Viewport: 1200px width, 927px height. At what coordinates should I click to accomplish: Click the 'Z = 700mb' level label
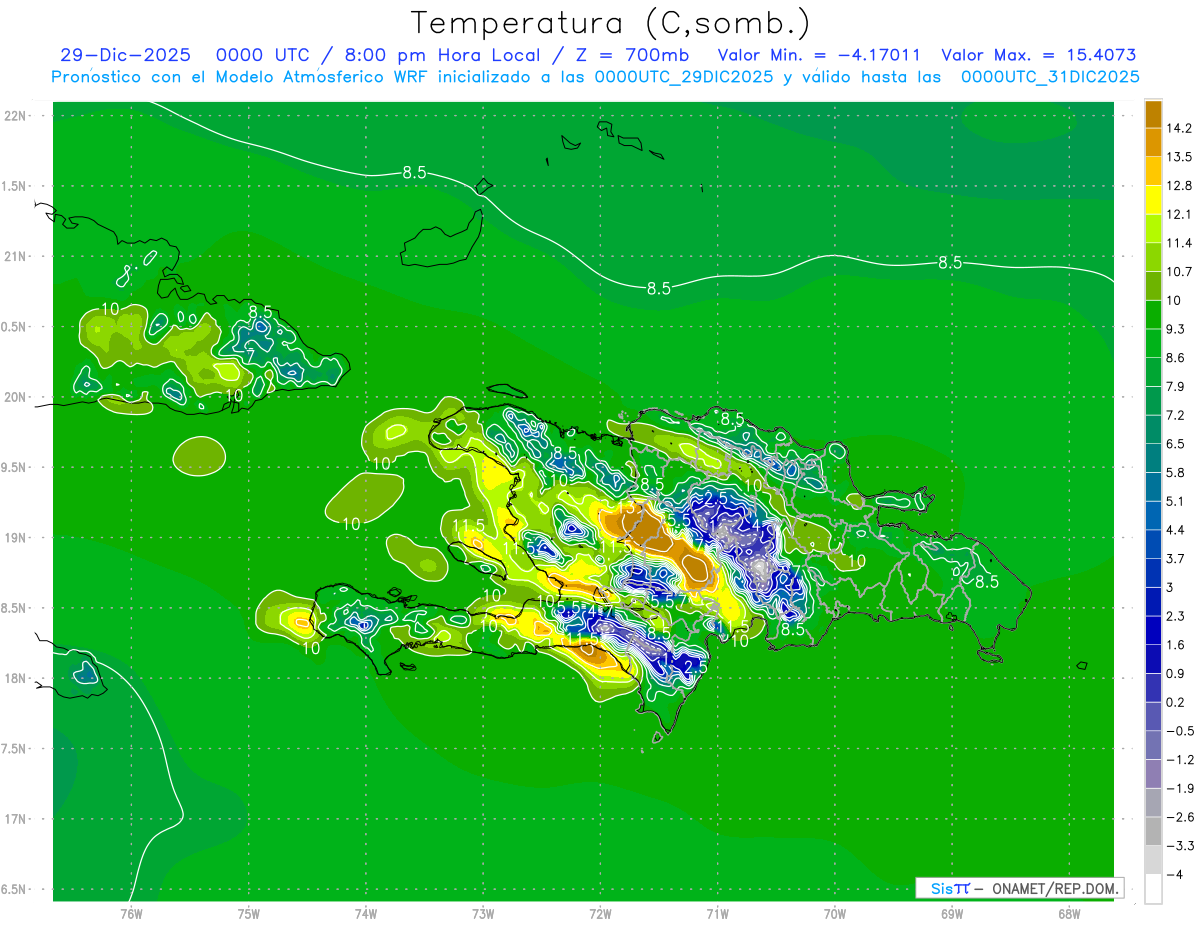[635, 56]
